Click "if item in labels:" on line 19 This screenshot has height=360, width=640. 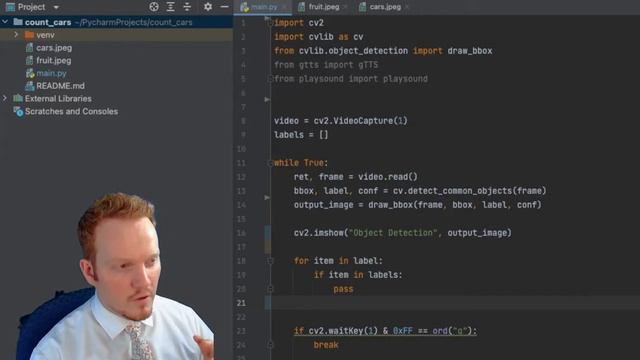(358, 275)
